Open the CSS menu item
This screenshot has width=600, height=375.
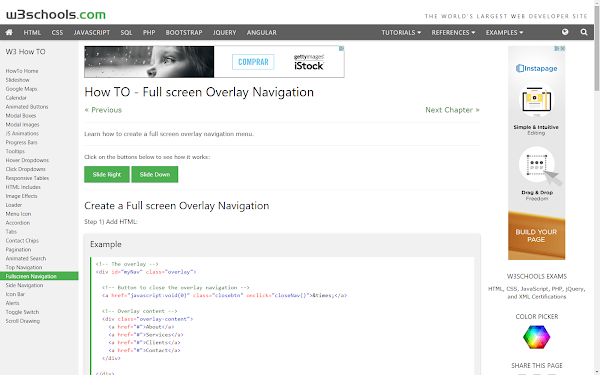57,33
